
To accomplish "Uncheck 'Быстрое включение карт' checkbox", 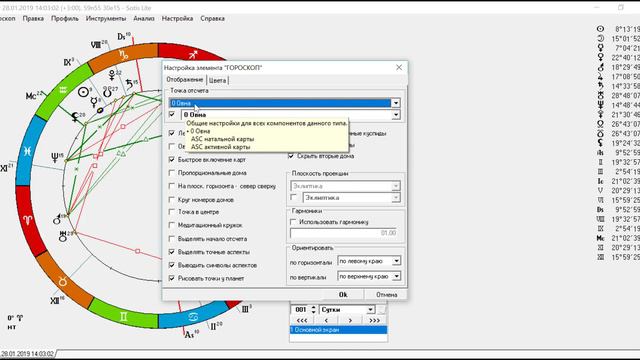I will (x=171, y=160).
